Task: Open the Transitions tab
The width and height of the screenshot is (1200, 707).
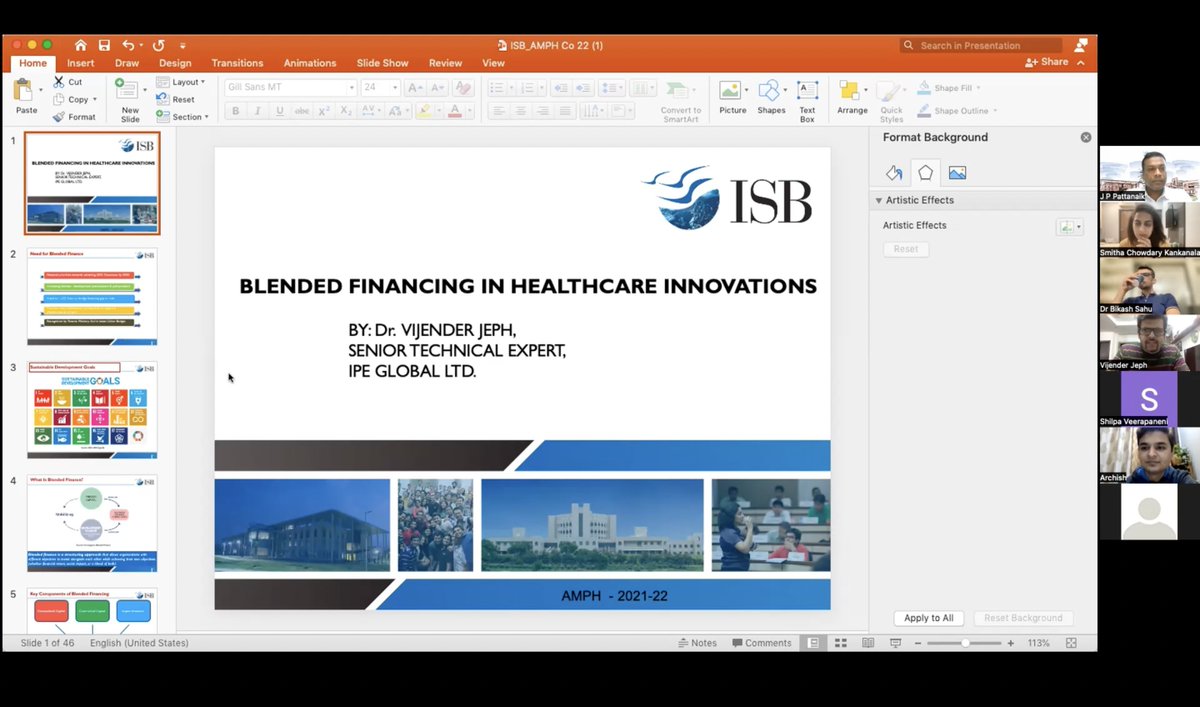Action: (237, 63)
